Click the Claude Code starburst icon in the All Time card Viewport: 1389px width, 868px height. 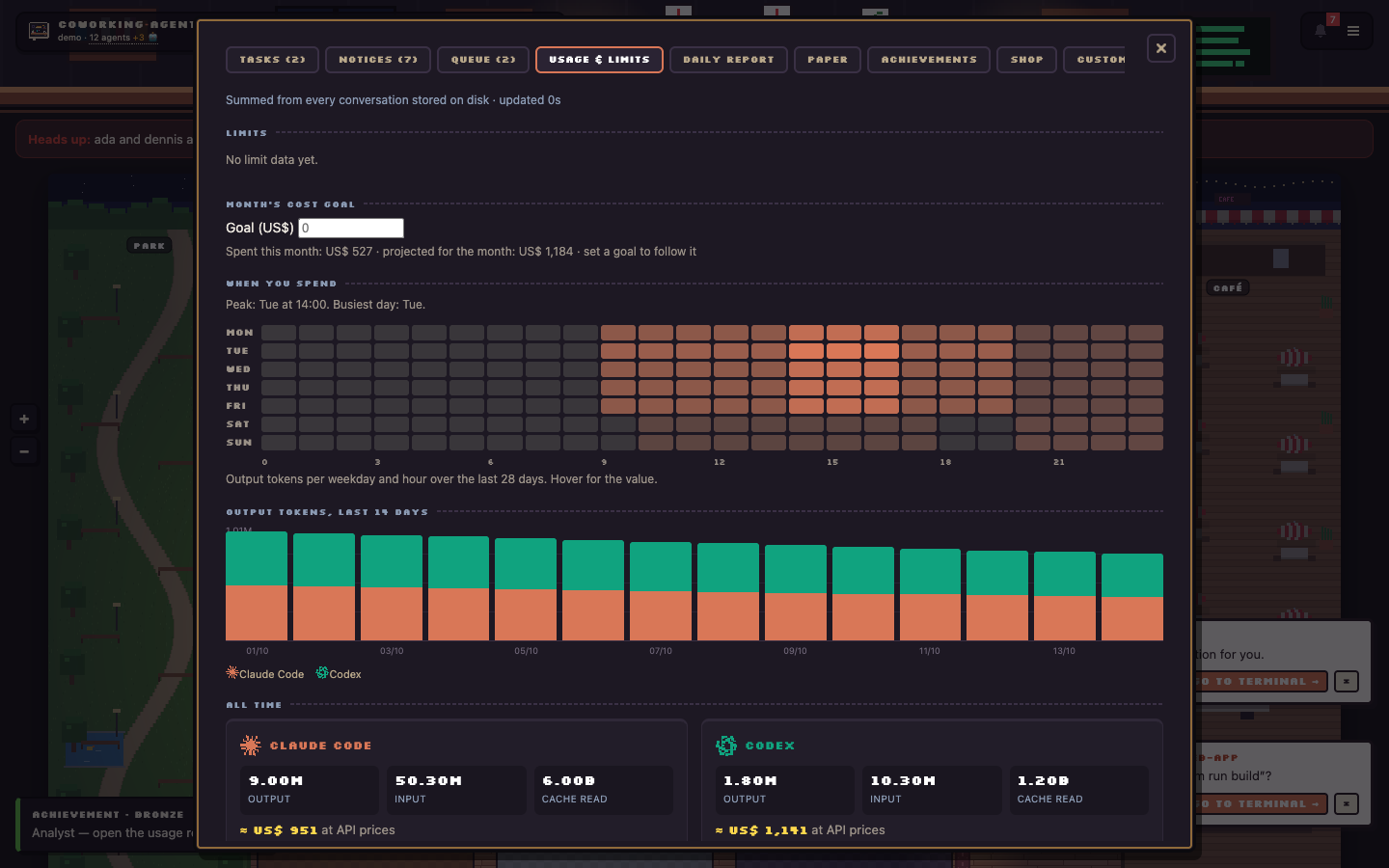tap(251, 746)
